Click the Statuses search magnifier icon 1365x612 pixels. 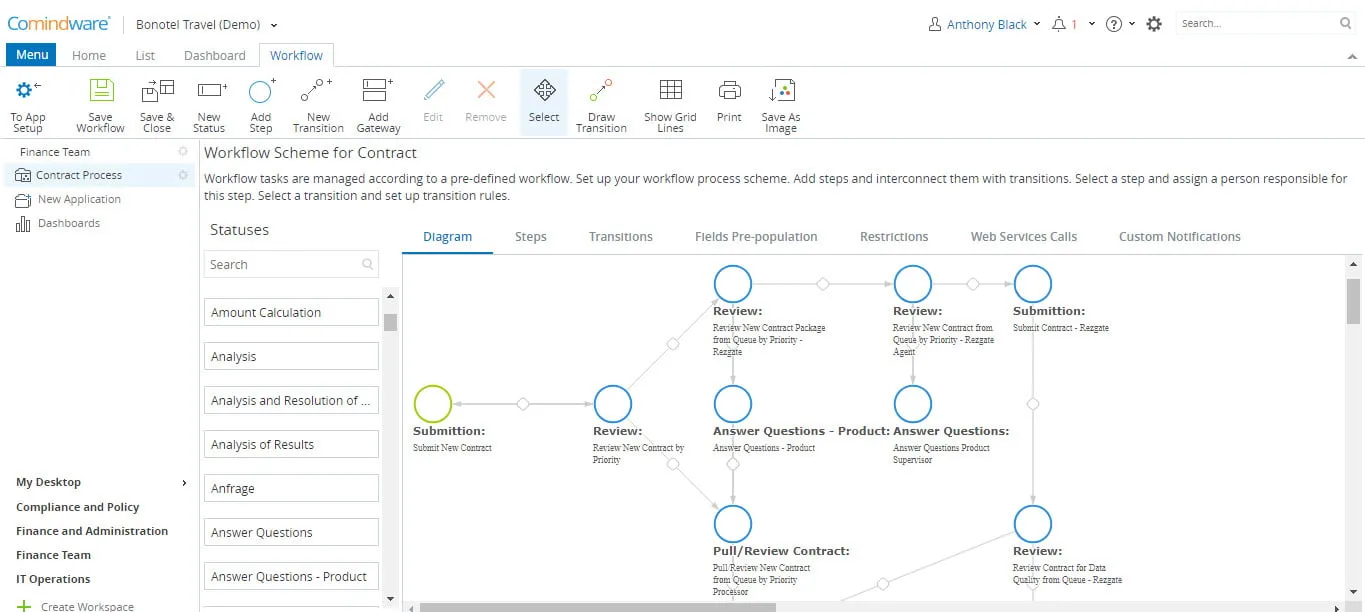click(368, 264)
